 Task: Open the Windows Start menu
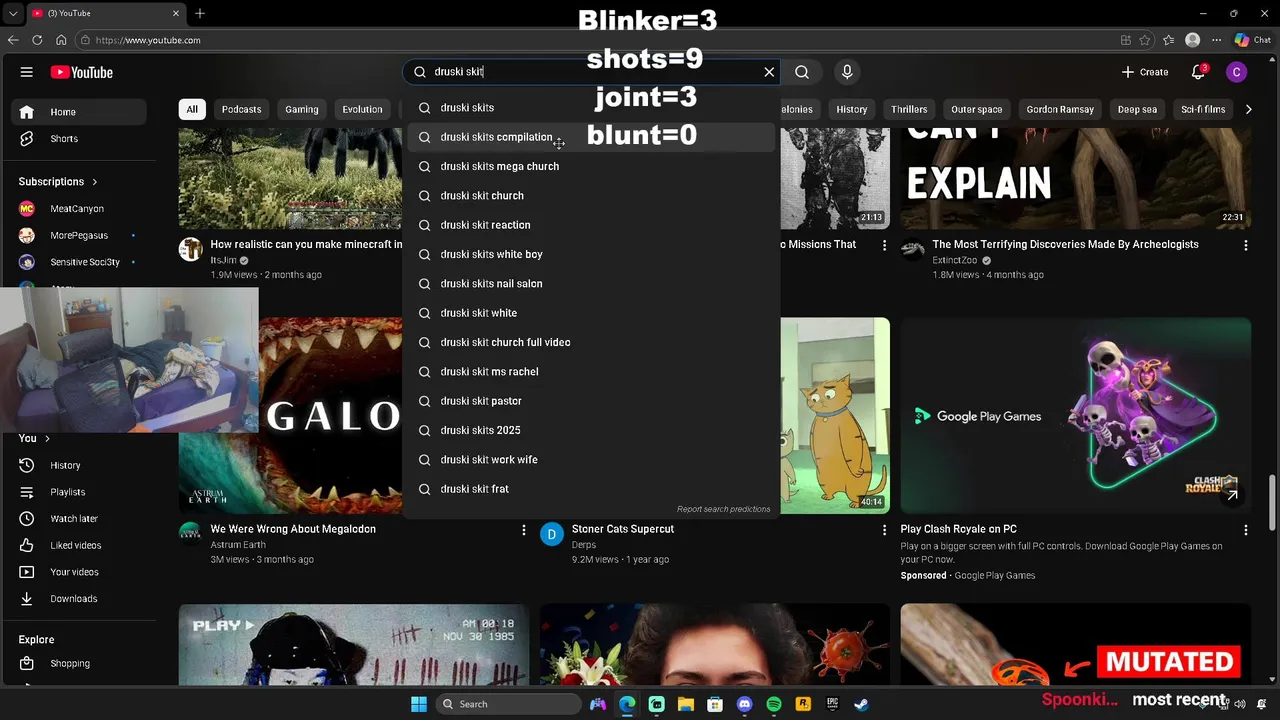coord(419,704)
